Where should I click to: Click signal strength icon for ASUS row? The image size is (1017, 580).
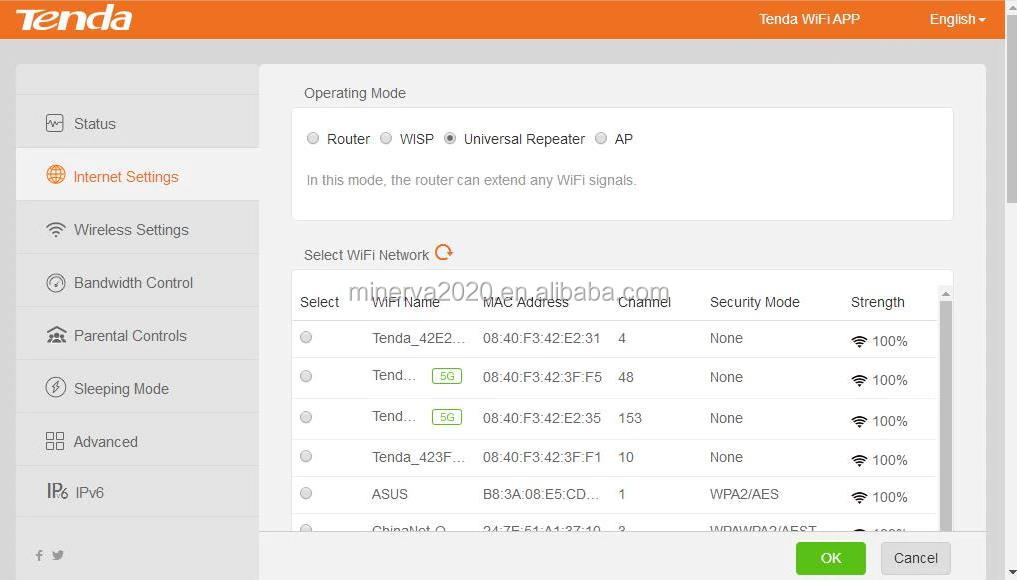[x=859, y=498]
